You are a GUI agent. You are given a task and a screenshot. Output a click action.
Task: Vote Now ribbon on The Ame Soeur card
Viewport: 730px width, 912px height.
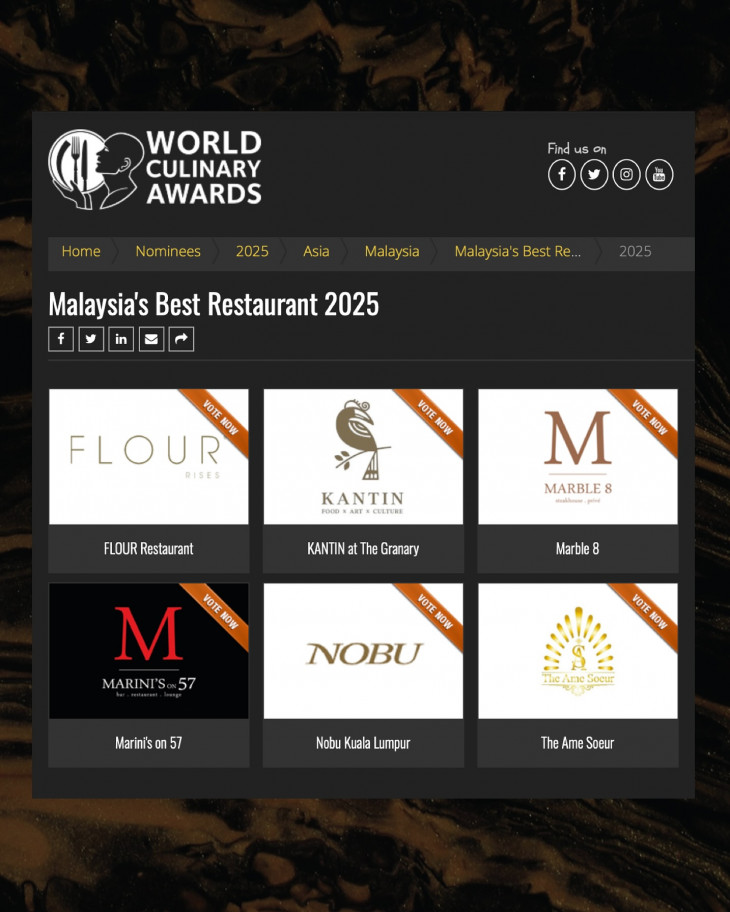tap(649, 612)
